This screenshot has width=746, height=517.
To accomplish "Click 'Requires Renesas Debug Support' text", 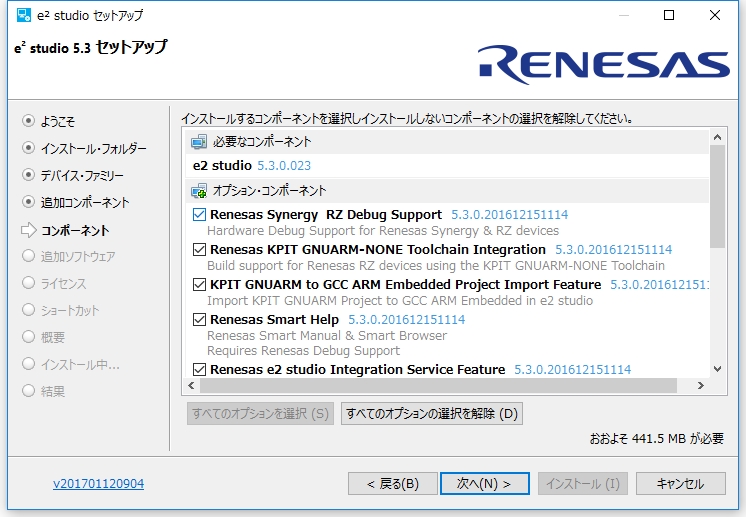I will point(304,351).
